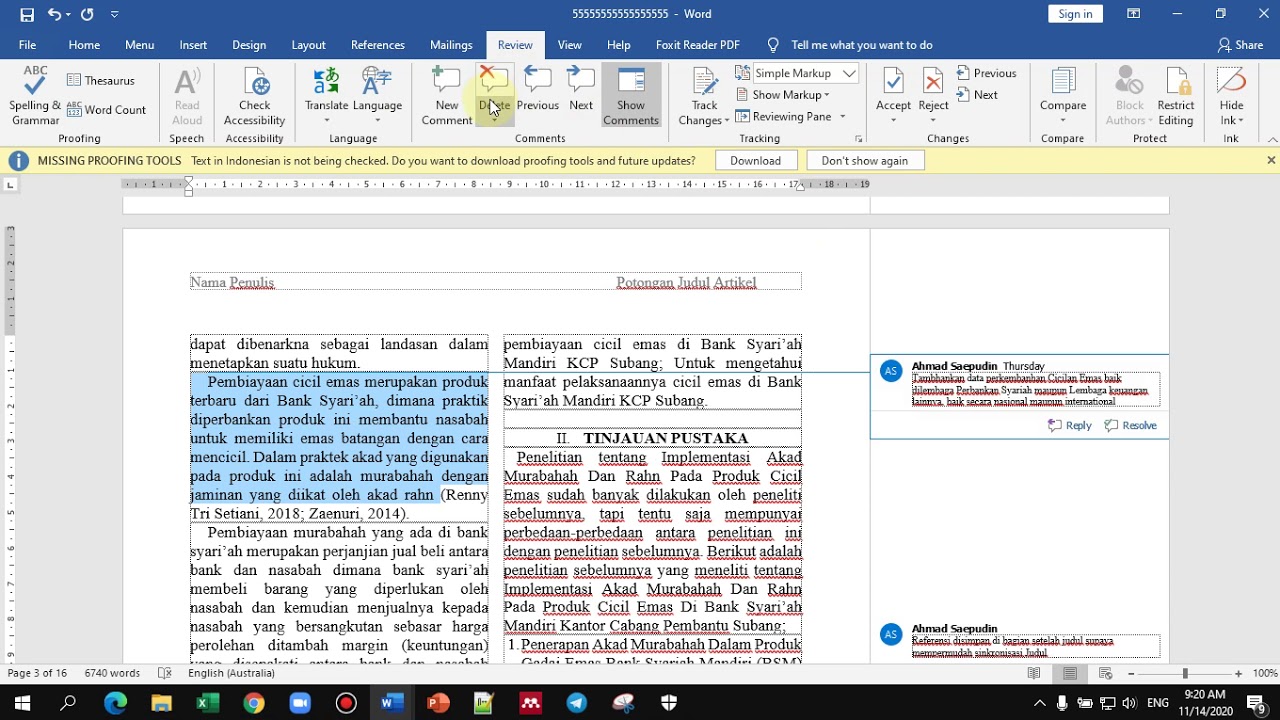
Task: Open the Show Markup dropdown
Action: click(783, 95)
